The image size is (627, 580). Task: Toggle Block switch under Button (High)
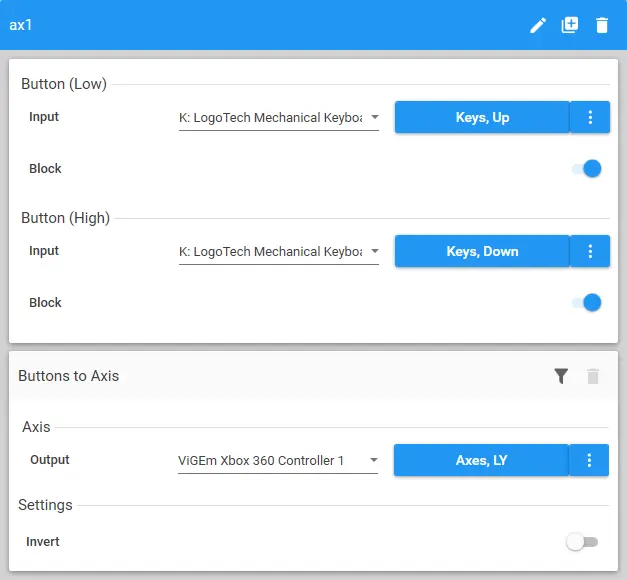586,303
